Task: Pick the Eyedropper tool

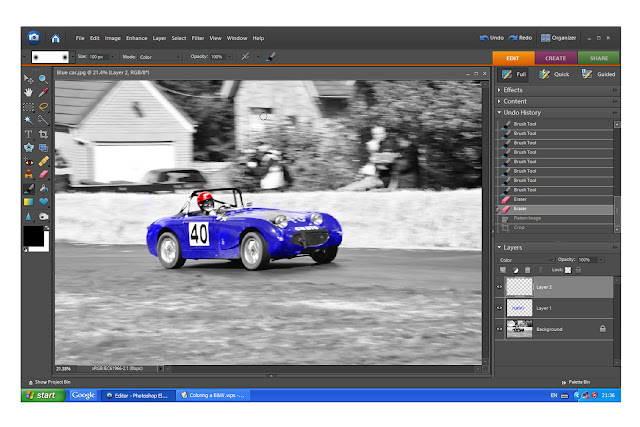Action: [44, 92]
